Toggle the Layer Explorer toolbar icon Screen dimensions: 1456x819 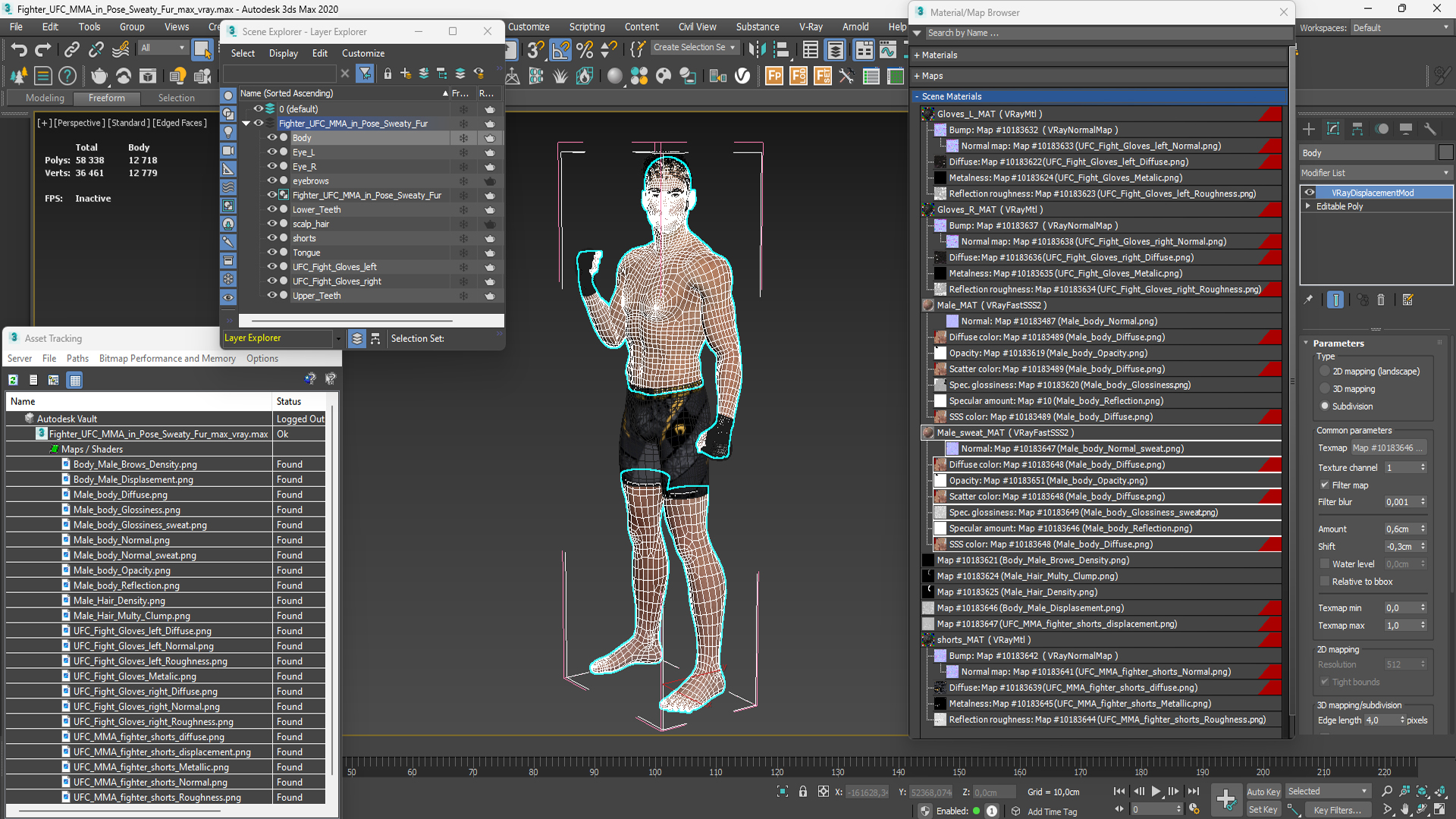(835, 50)
